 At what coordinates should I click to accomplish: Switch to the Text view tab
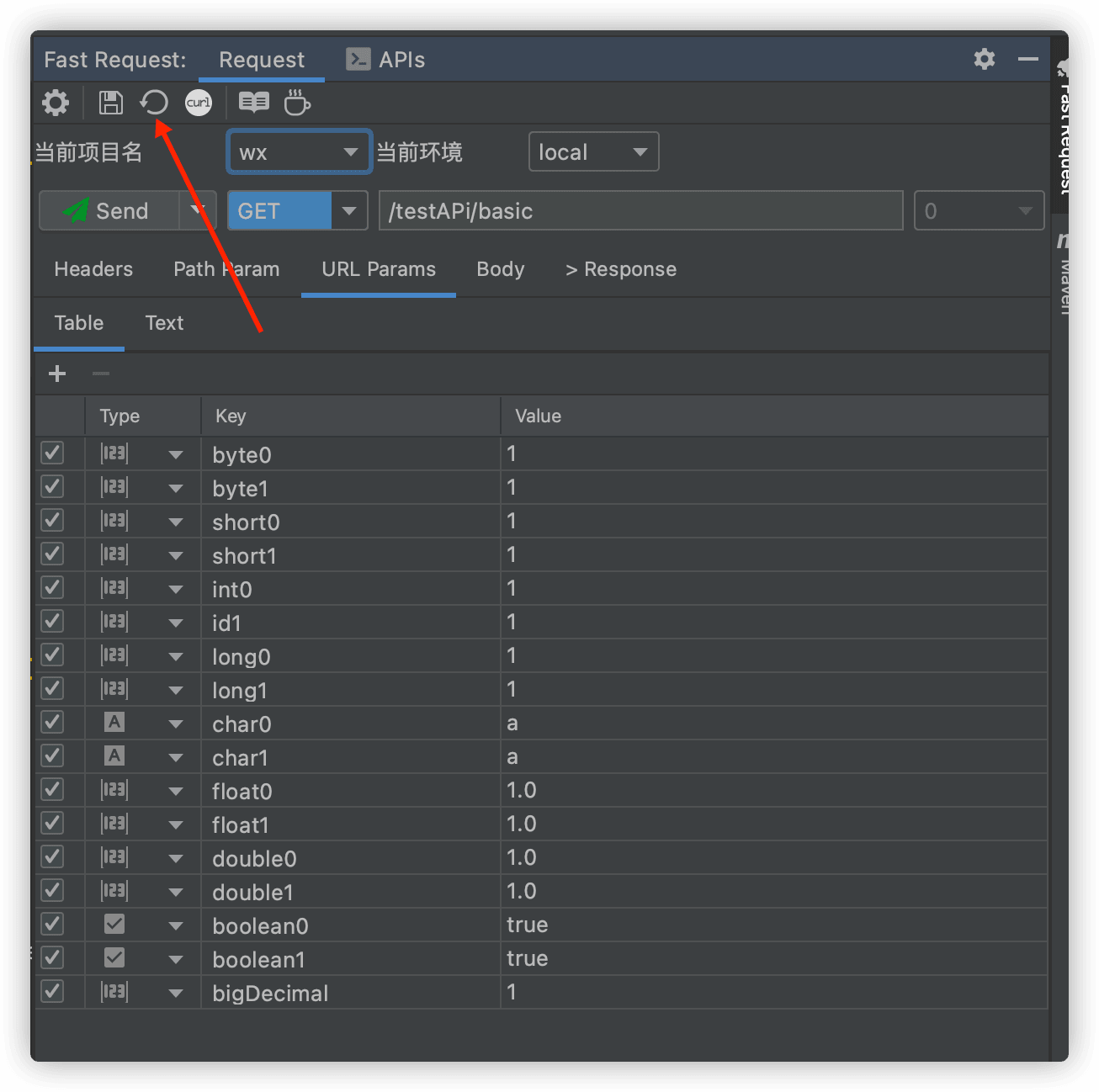coord(164,323)
